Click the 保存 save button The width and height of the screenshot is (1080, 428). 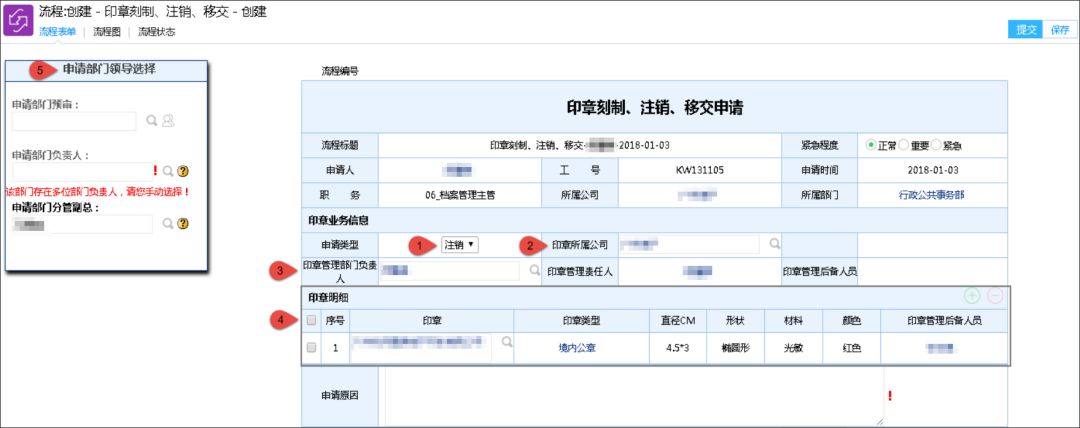tap(1060, 29)
